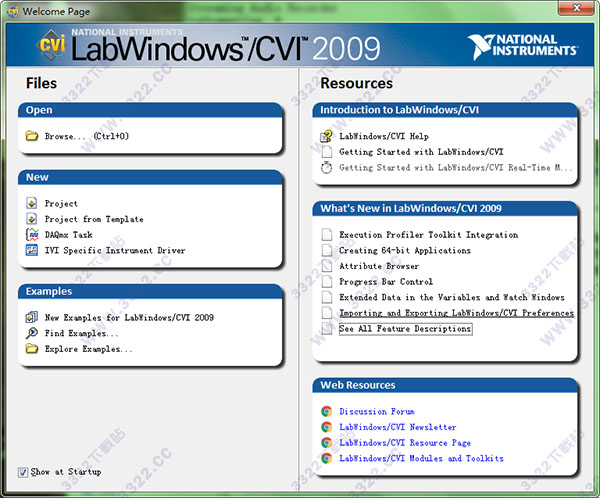Open Explore Examples...
The width and height of the screenshot is (600, 498).
88,349
